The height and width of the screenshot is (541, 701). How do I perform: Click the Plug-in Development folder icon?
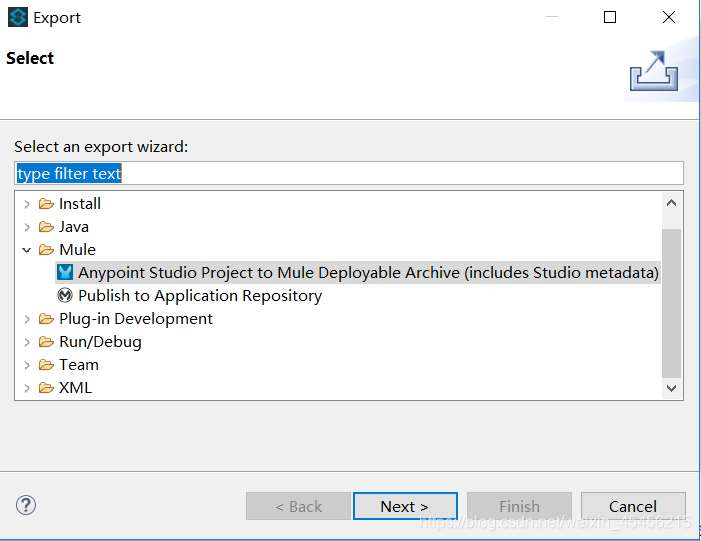click(46, 319)
